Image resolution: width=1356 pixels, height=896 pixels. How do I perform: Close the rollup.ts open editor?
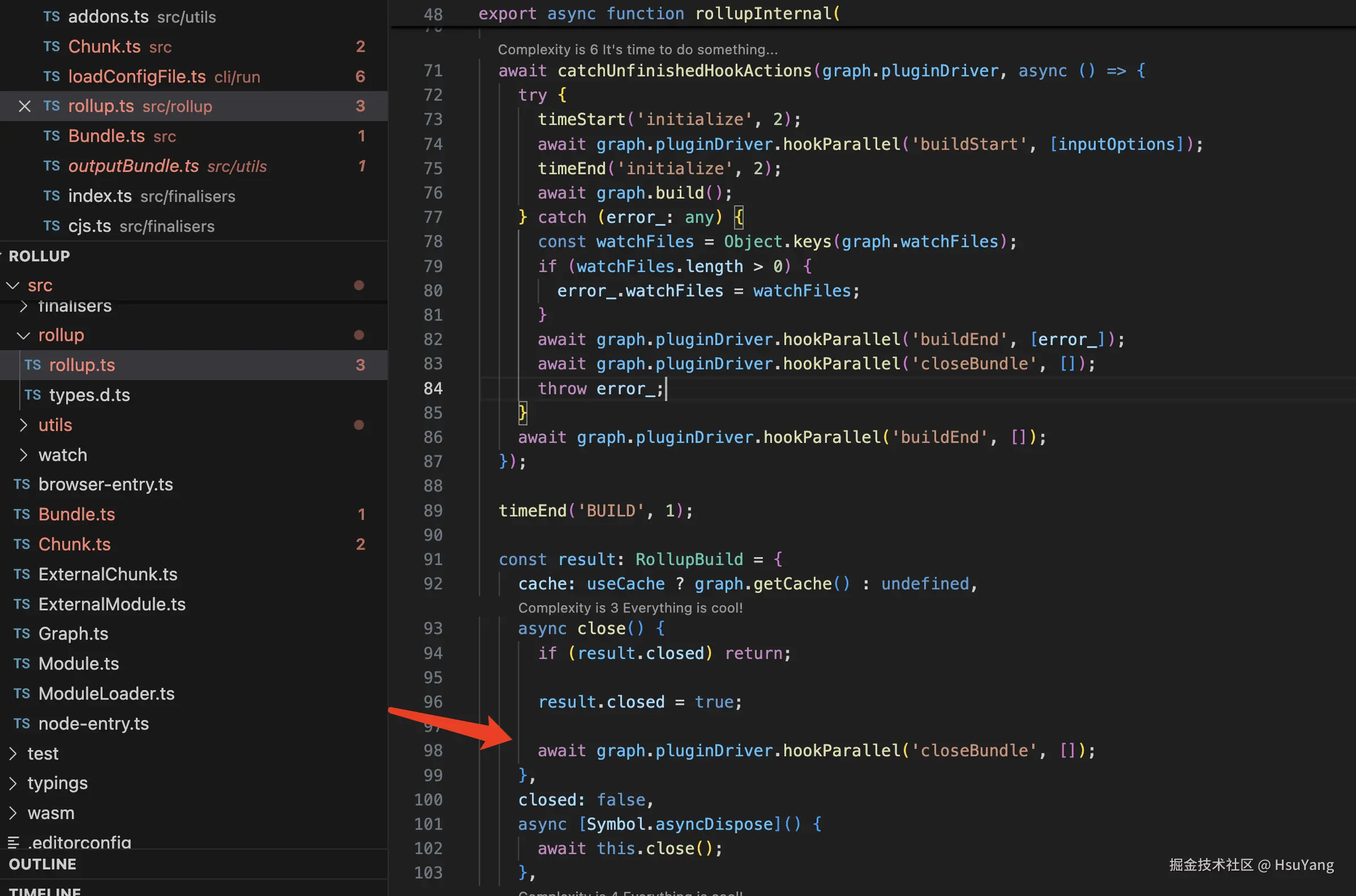tap(24, 106)
